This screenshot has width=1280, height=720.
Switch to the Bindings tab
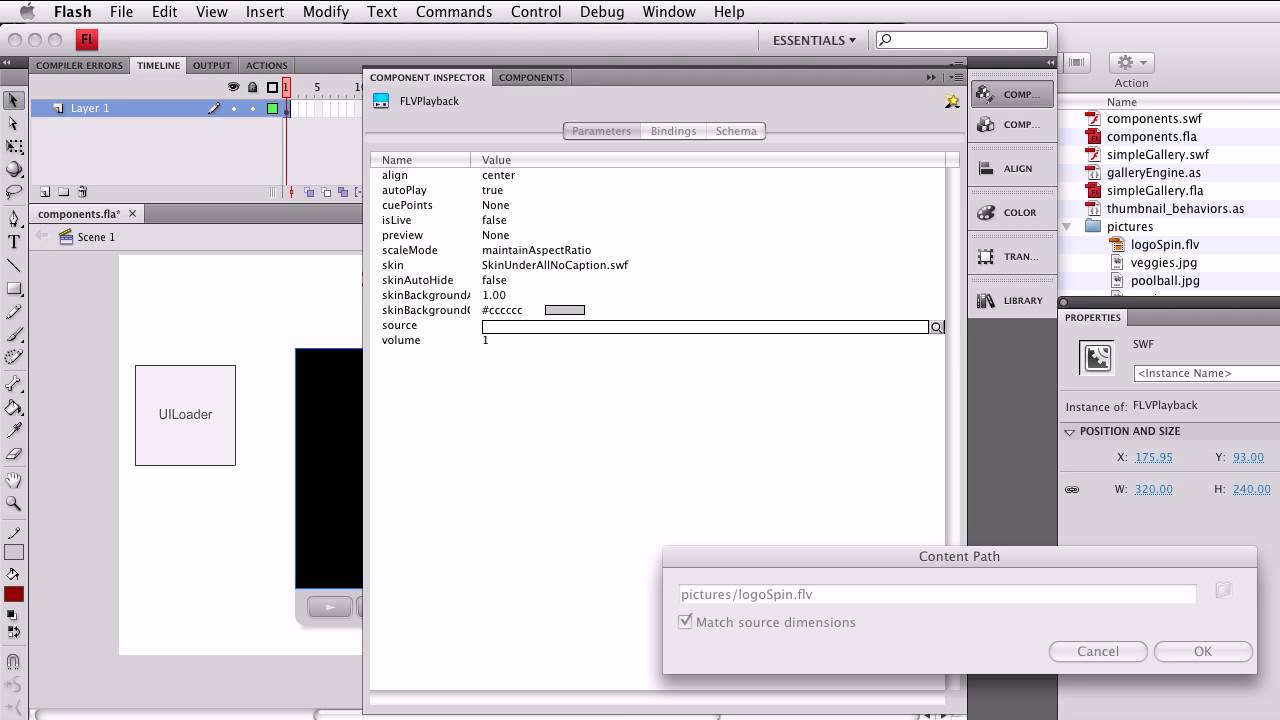[673, 131]
